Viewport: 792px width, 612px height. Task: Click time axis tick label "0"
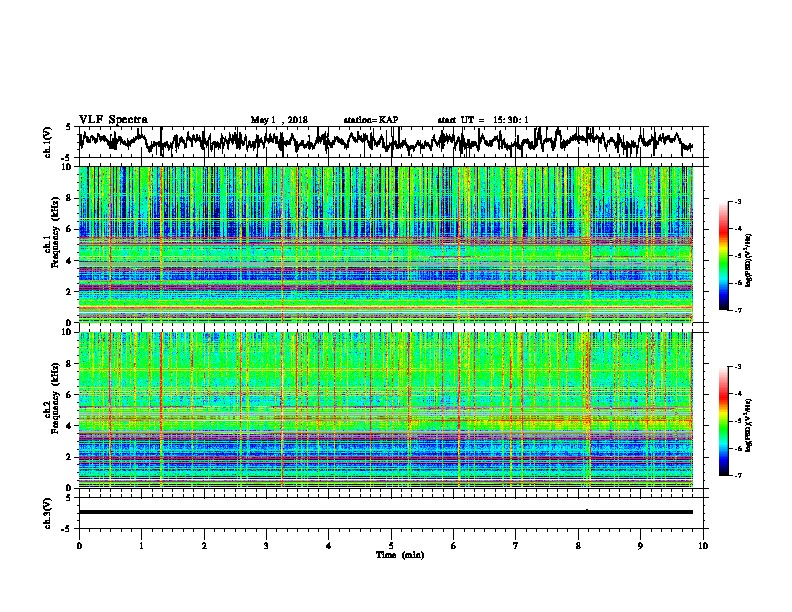79,546
